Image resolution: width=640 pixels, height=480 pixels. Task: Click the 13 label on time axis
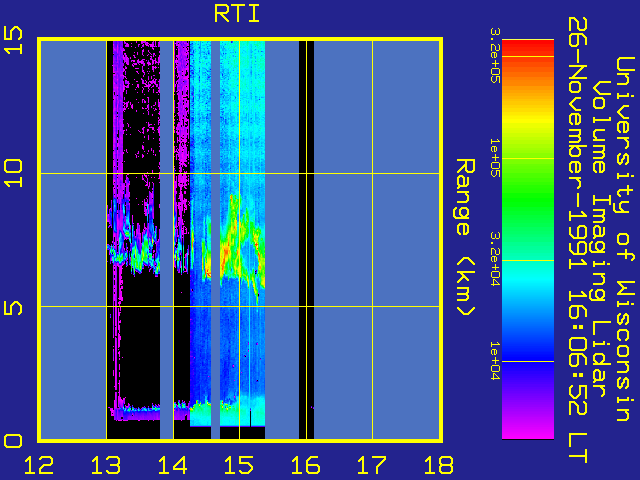(106, 465)
